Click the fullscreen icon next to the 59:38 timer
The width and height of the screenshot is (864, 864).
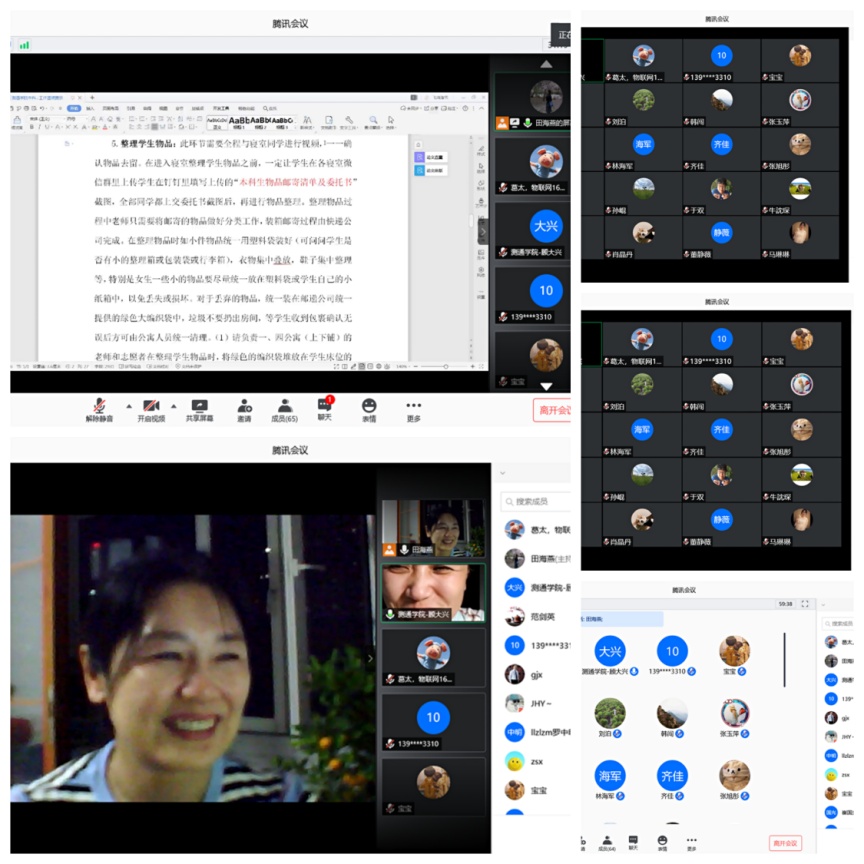805,604
